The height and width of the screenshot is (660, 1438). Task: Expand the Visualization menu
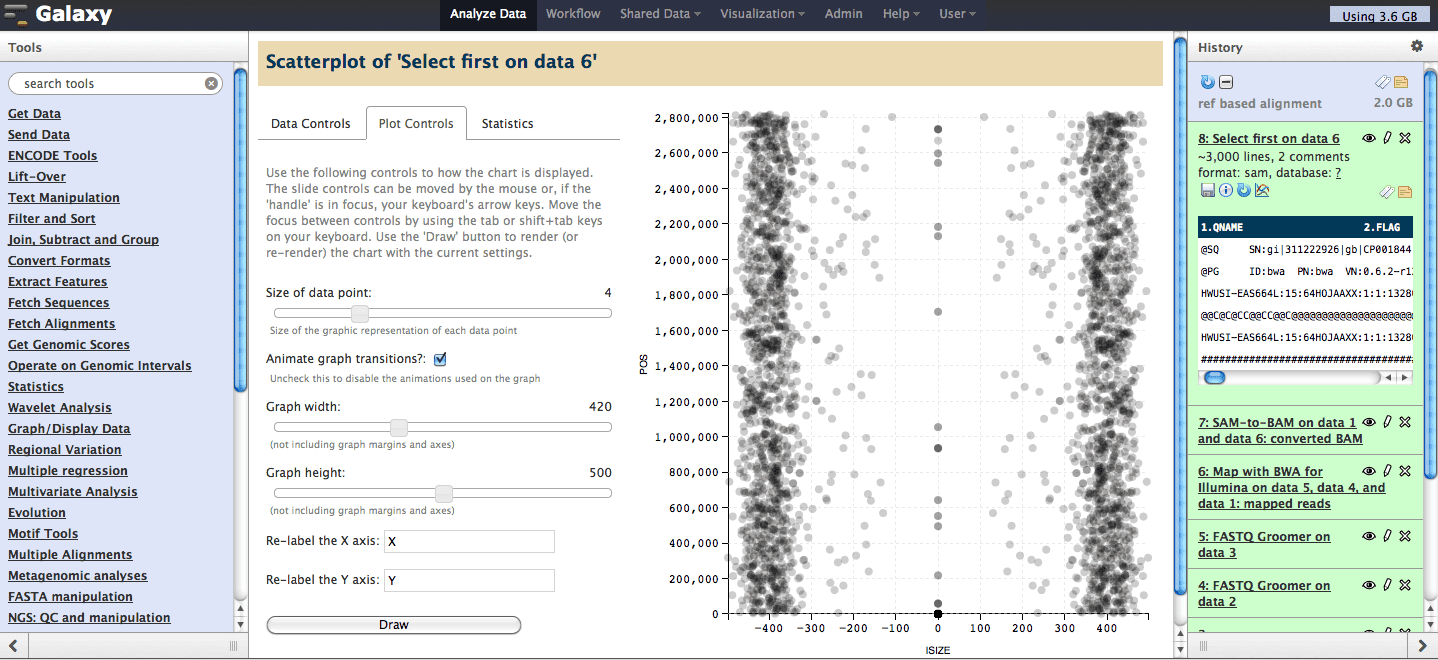pyautogui.click(x=761, y=14)
